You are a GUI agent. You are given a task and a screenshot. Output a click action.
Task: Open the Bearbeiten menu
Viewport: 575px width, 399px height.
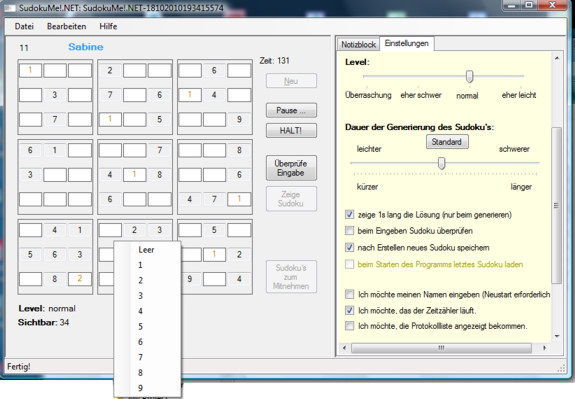(x=66, y=26)
